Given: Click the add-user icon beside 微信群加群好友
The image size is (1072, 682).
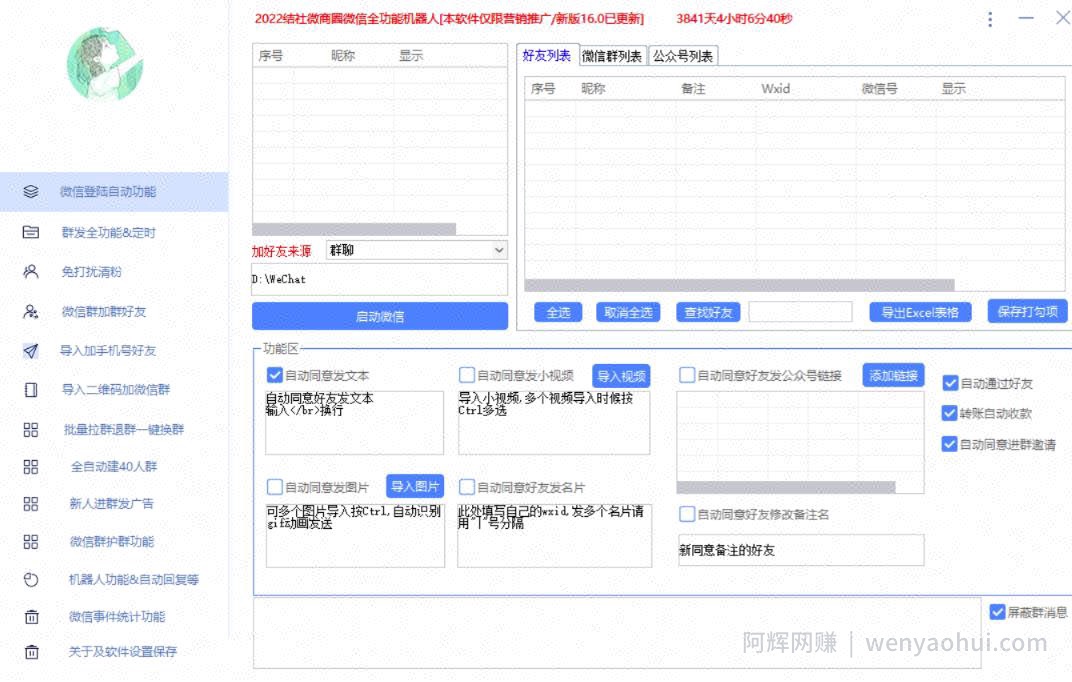Looking at the screenshot, I should 31,312.
